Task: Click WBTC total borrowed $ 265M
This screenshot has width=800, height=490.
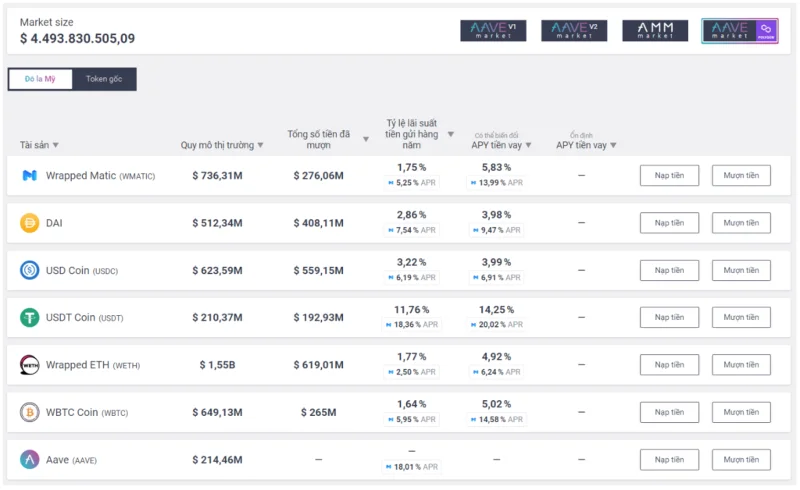Action: pyautogui.click(x=318, y=412)
